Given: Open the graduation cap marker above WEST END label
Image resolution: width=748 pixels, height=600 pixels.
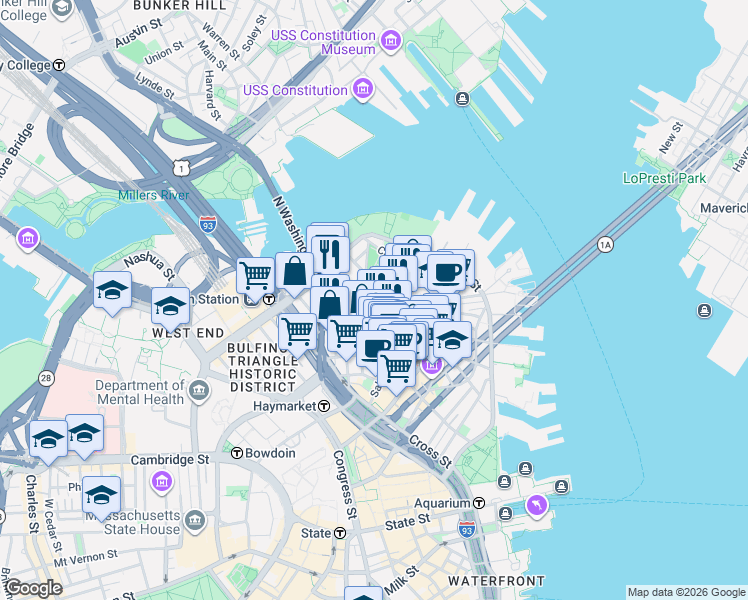Looking at the screenshot, I should (170, 309).
